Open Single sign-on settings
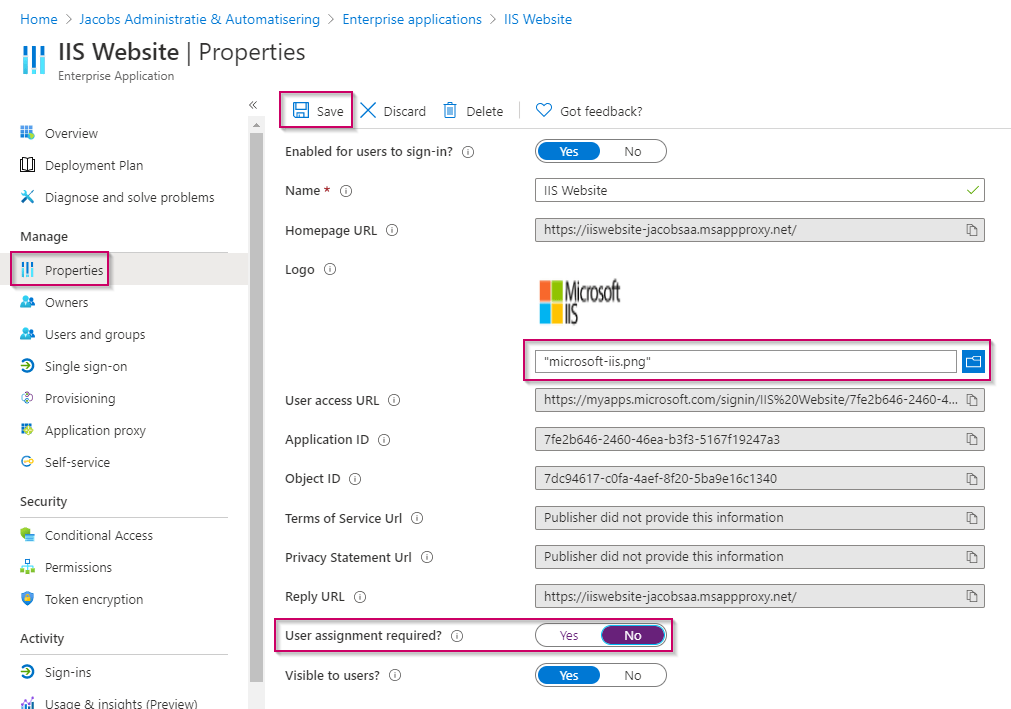 click(x=86, y=367)
